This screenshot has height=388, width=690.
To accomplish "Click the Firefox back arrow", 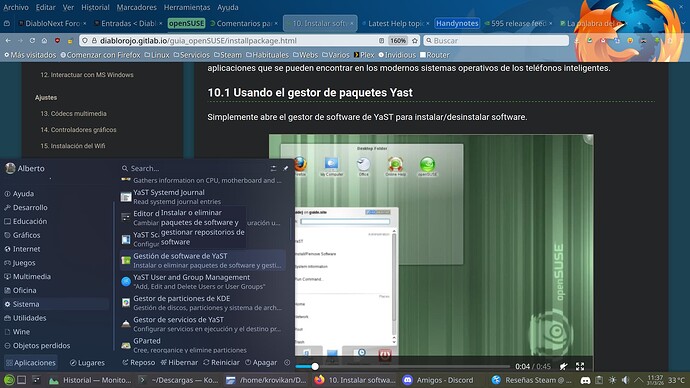I will [8, 40].
